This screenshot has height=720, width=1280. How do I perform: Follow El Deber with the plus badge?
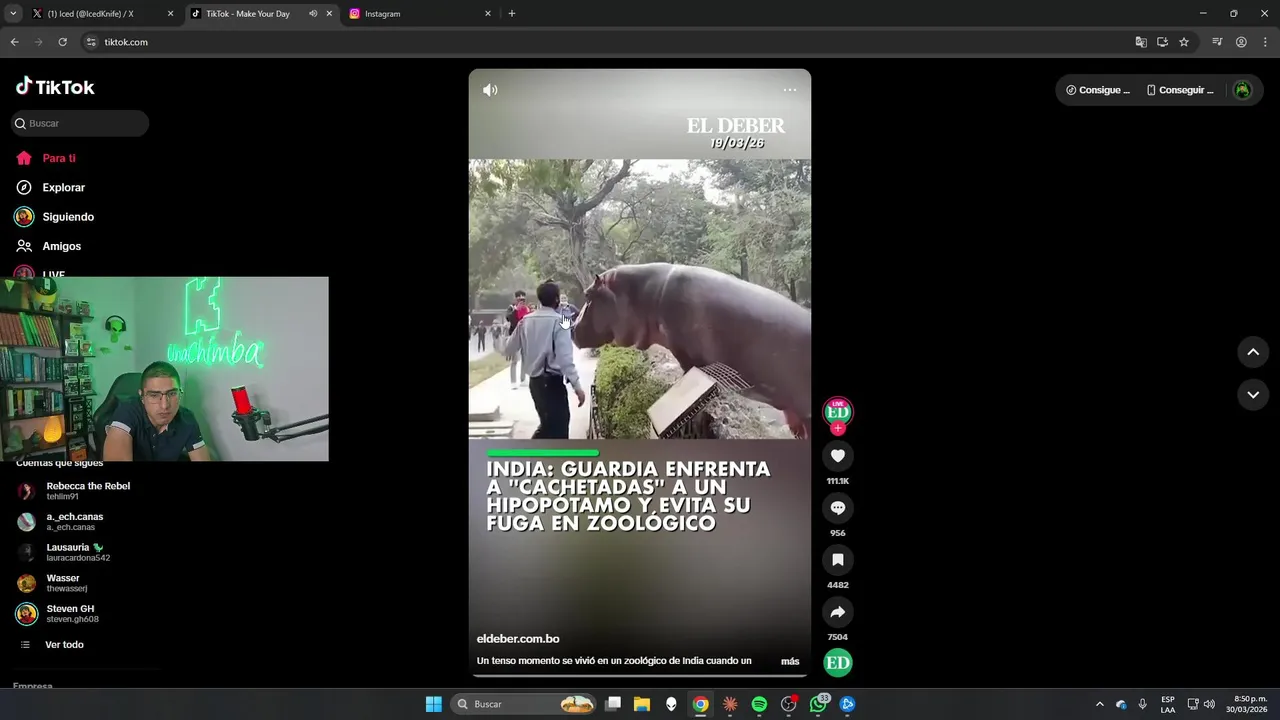point(838,428)
